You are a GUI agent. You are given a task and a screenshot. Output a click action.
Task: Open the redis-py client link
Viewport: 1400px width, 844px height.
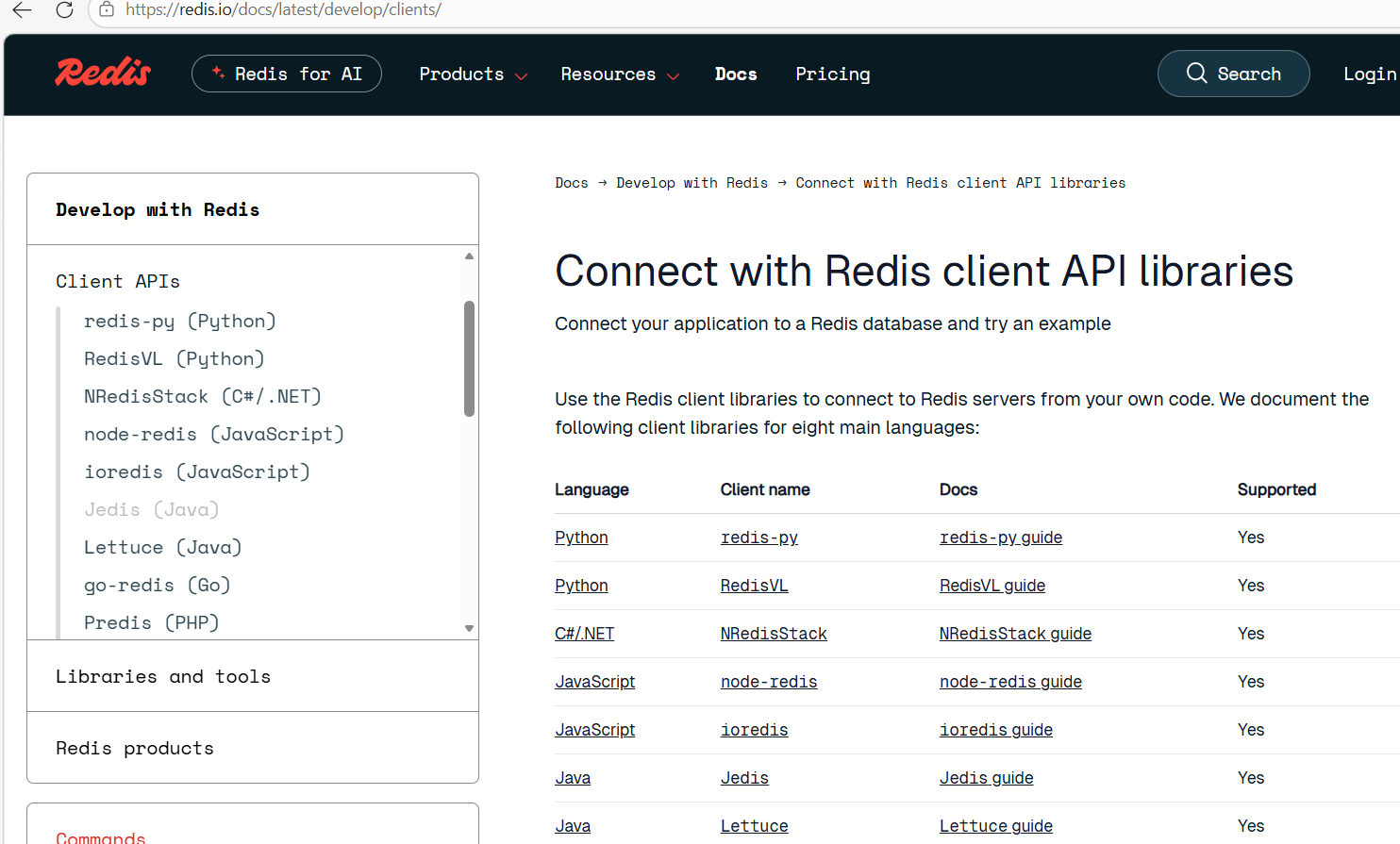pos(759,538)
